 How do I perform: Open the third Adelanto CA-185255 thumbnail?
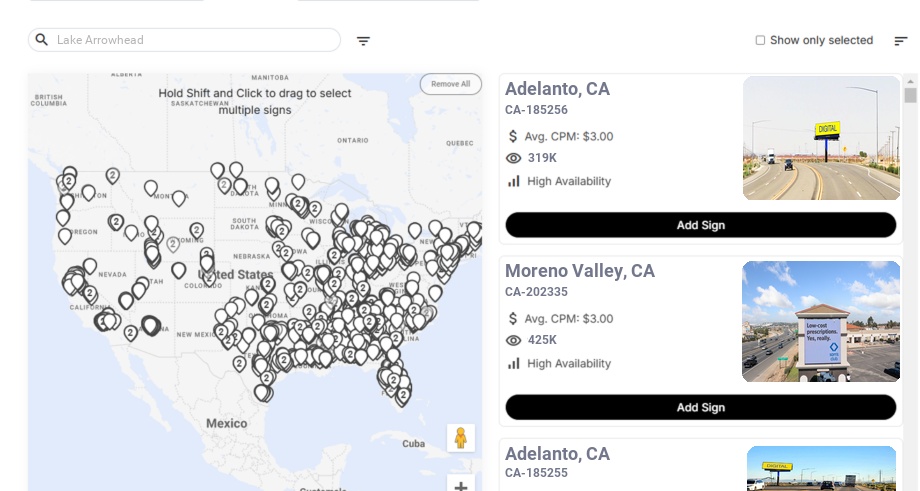[821, 468]
